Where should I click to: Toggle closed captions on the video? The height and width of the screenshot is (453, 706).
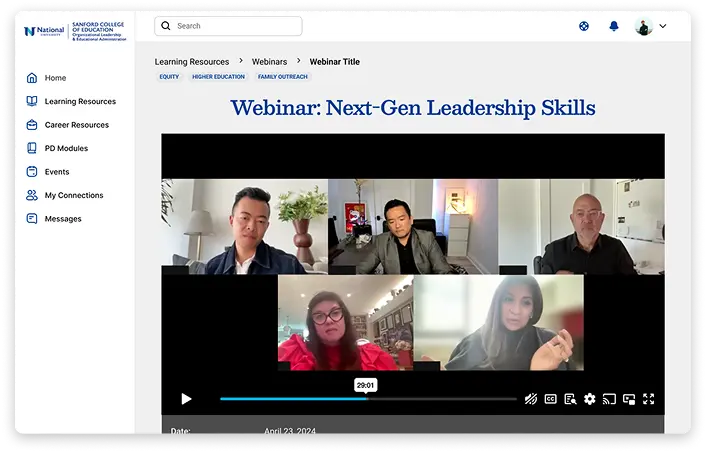coord(550,399)
